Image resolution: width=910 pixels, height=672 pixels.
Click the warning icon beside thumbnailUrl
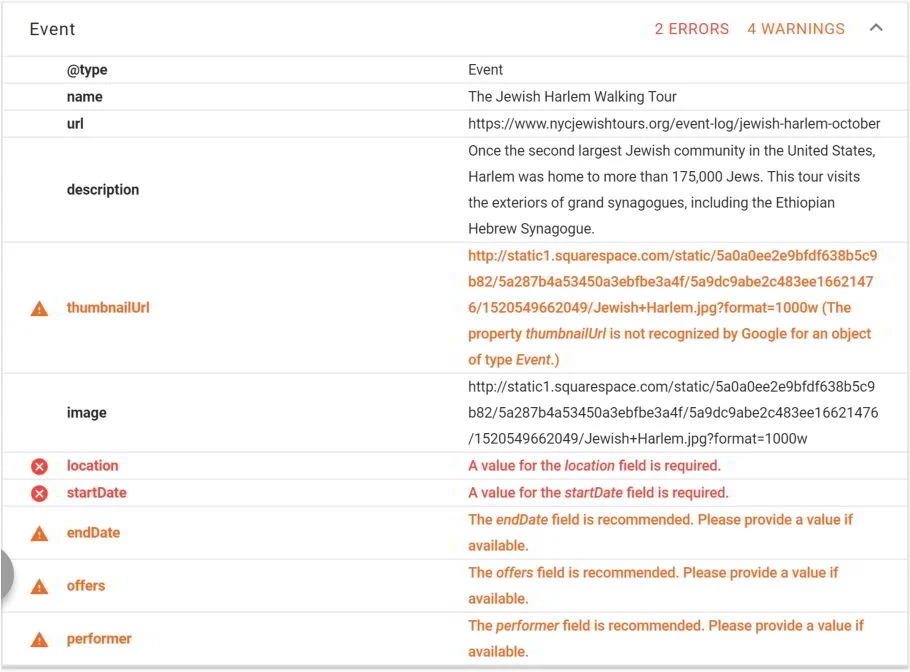(x=39, y=308)
